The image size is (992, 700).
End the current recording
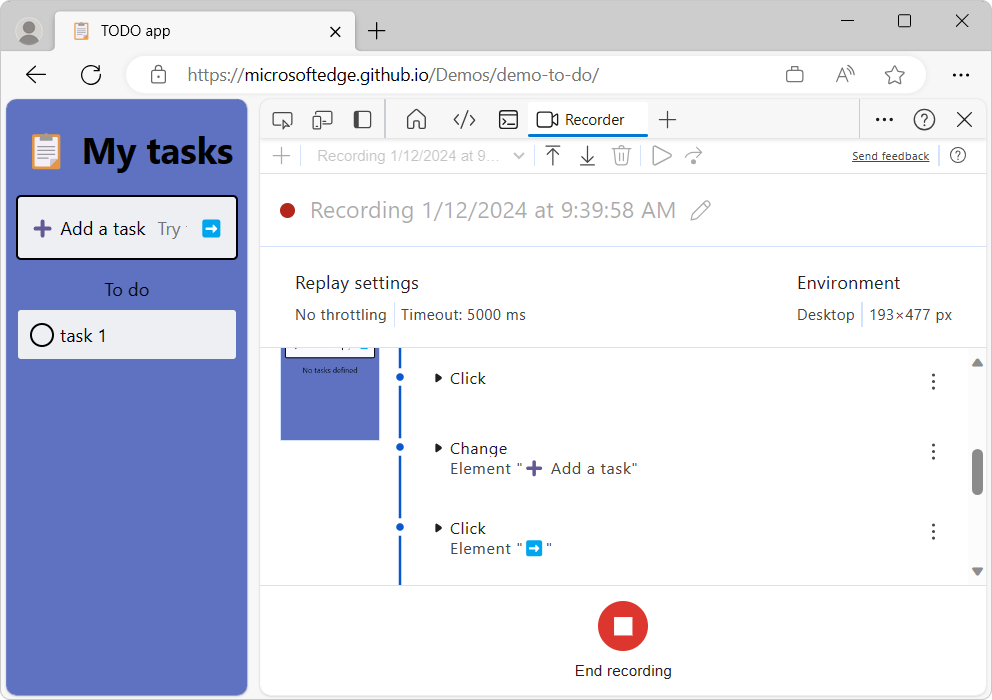pyautogui.click(x=623, y=625)
